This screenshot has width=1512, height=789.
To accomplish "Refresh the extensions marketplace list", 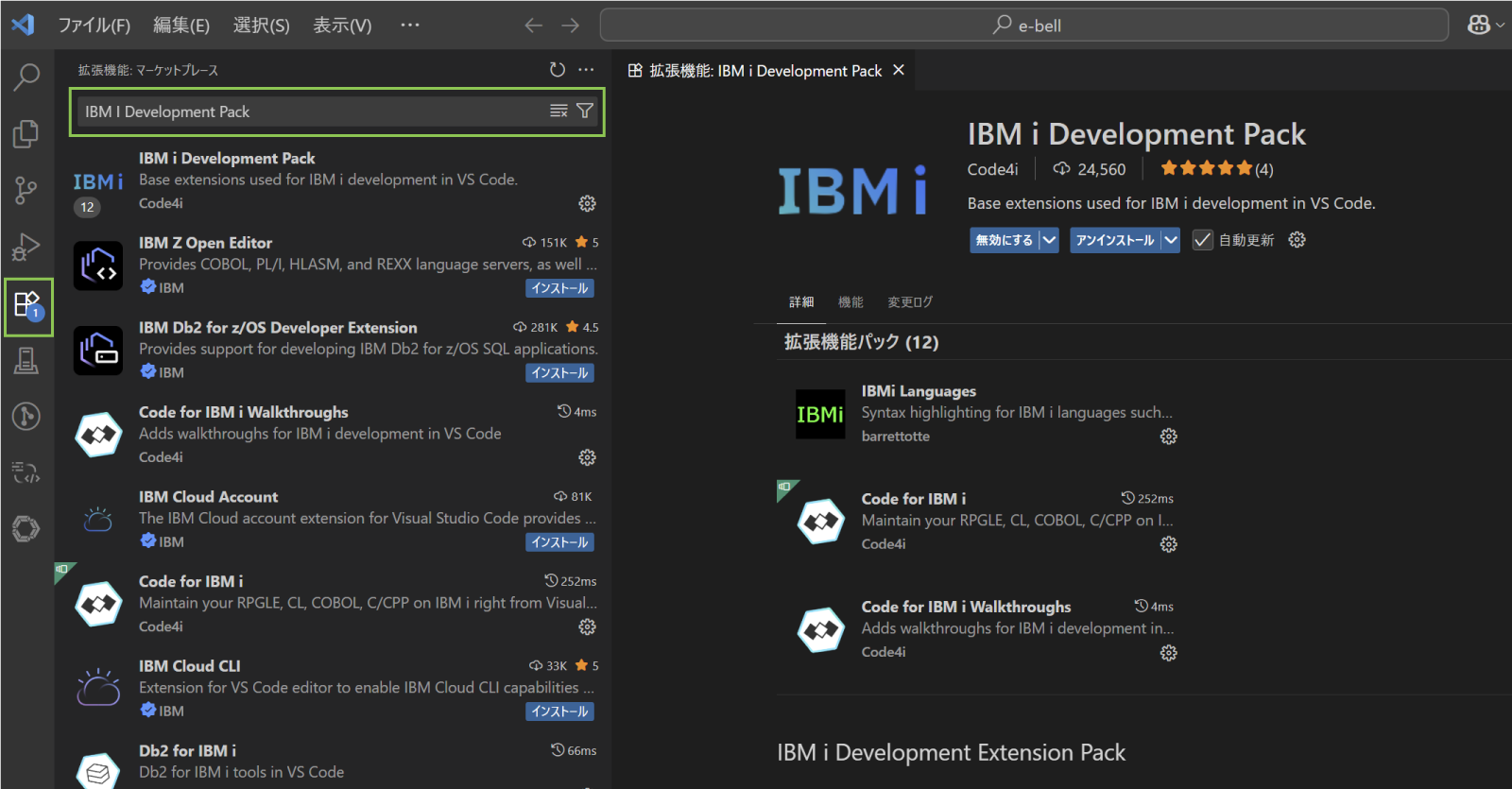I will coord(558,70).
